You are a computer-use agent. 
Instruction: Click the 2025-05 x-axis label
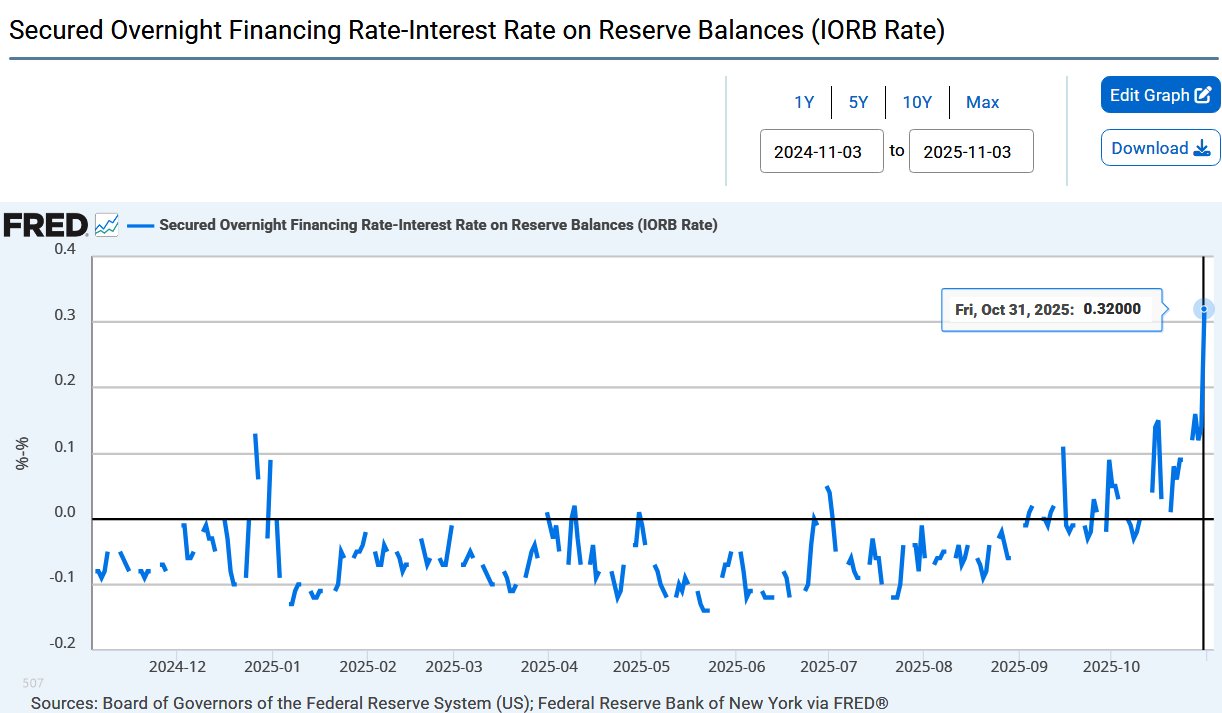coord(640,665)
